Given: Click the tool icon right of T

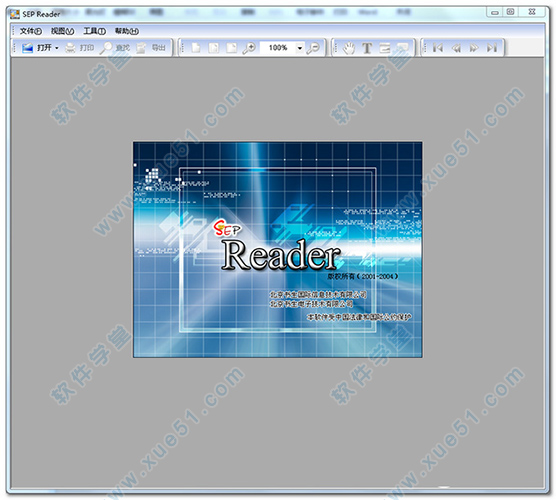Looking at the screenshot, I should tap(385, 48).
